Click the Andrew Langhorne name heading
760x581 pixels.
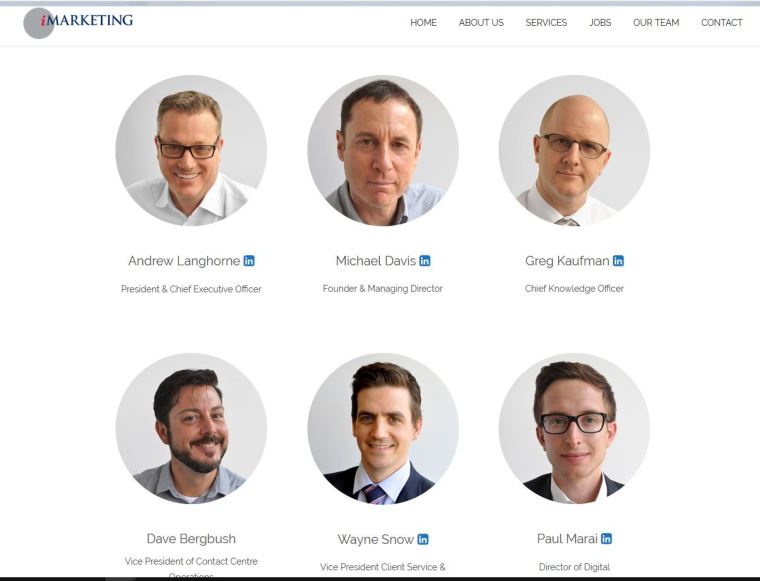coord(184,261)
